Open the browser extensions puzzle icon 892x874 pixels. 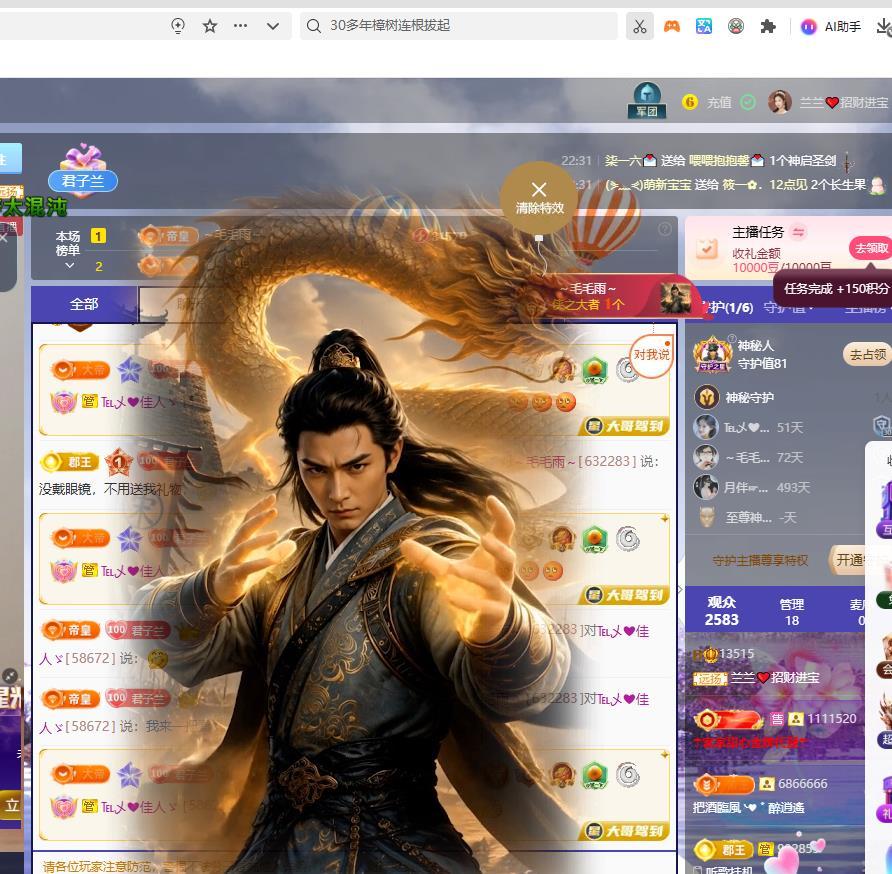(768, 26)
